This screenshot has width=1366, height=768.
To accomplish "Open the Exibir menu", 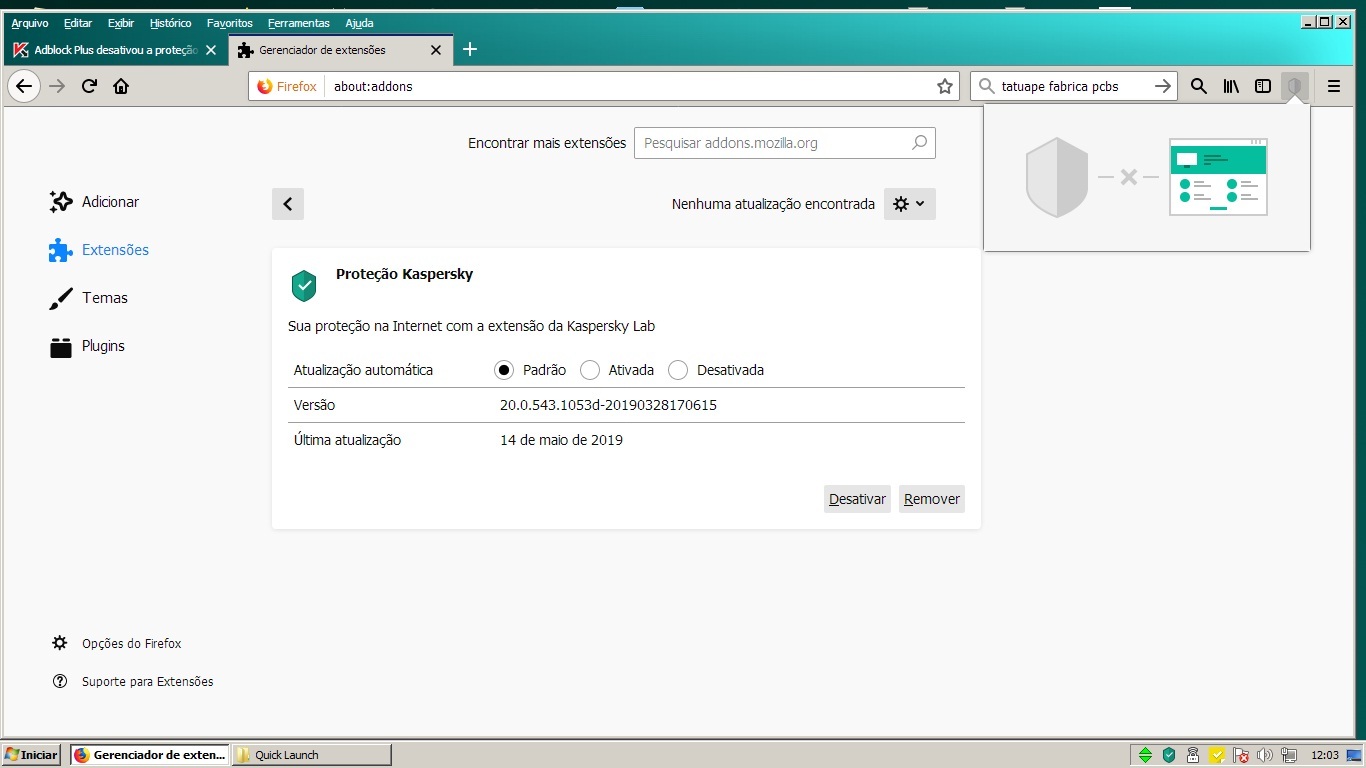I will click(x=121, y=23).
